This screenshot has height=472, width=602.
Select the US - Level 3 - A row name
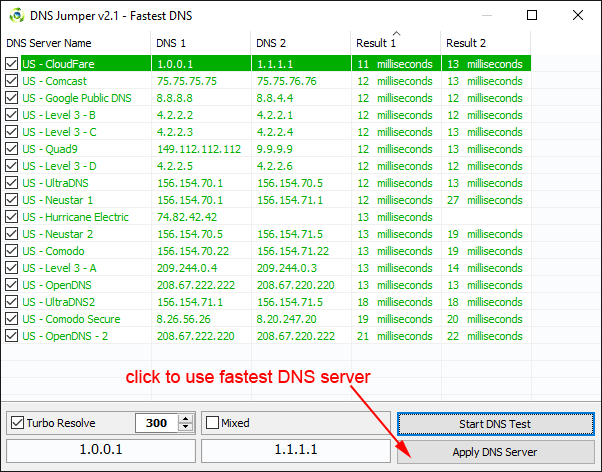[x=59, y=268]
